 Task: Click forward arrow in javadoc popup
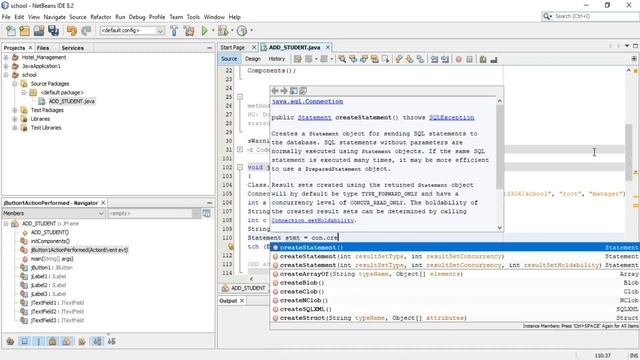click(284, 91)
